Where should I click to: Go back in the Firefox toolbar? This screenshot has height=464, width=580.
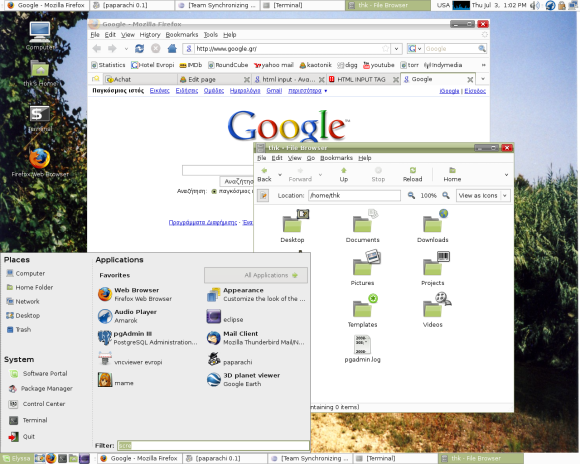[x=97, y=48]
